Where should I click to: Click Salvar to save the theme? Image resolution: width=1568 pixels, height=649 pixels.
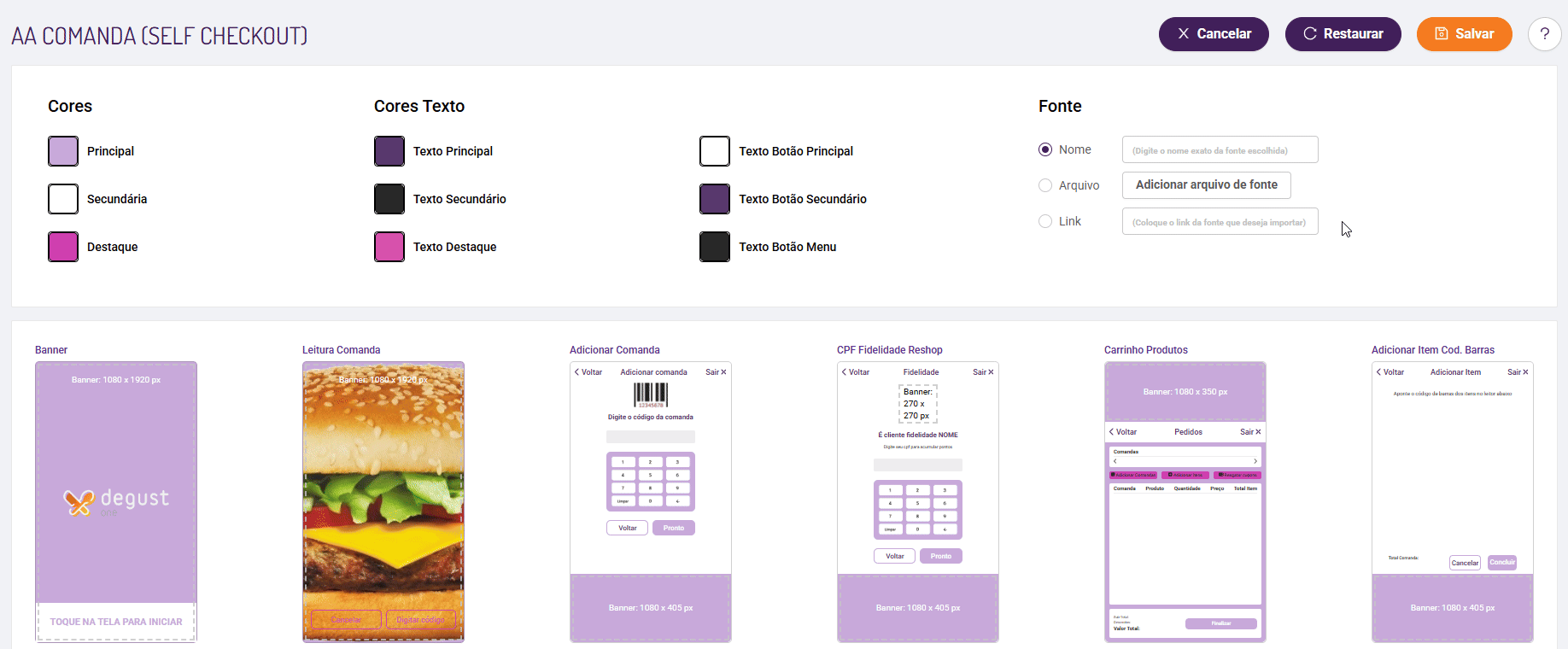pos(1464,34)
